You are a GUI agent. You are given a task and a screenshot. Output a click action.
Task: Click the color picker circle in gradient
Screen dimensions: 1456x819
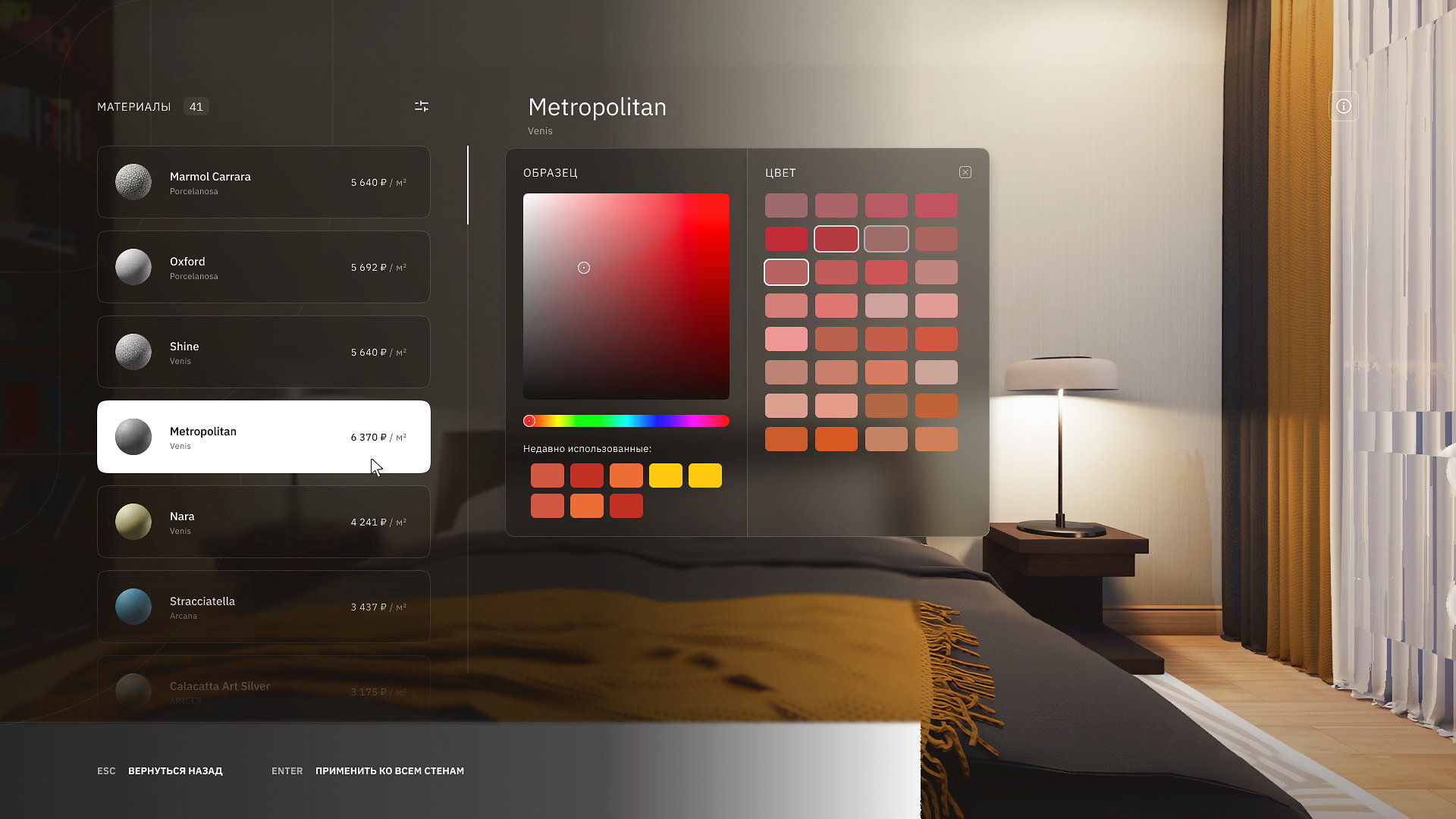tap(584, 268)
